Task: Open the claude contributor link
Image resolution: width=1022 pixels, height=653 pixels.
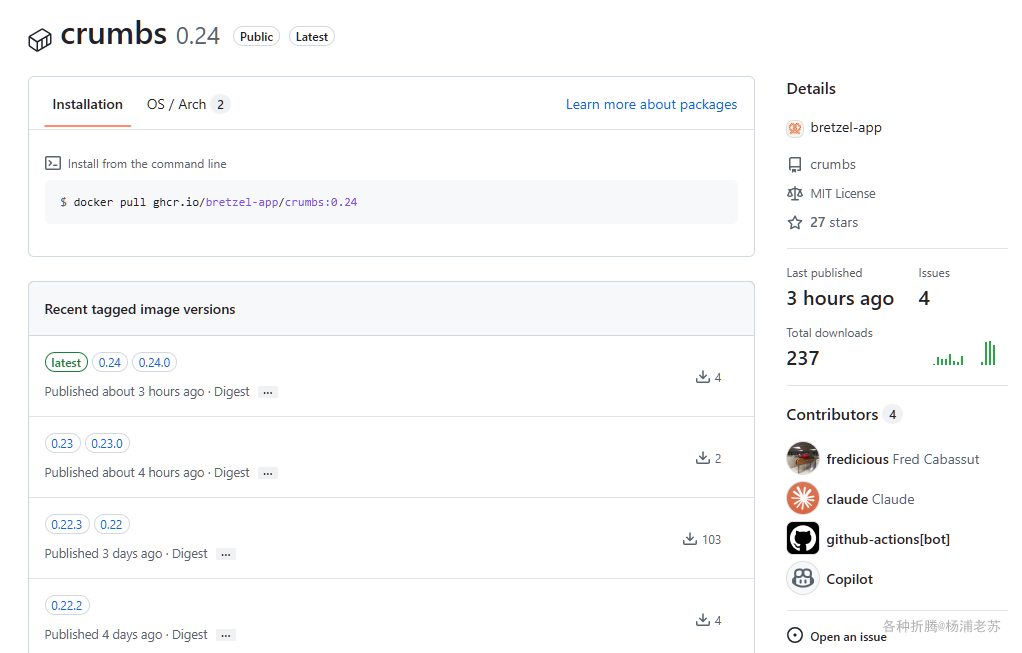Action: pos(869,499)
